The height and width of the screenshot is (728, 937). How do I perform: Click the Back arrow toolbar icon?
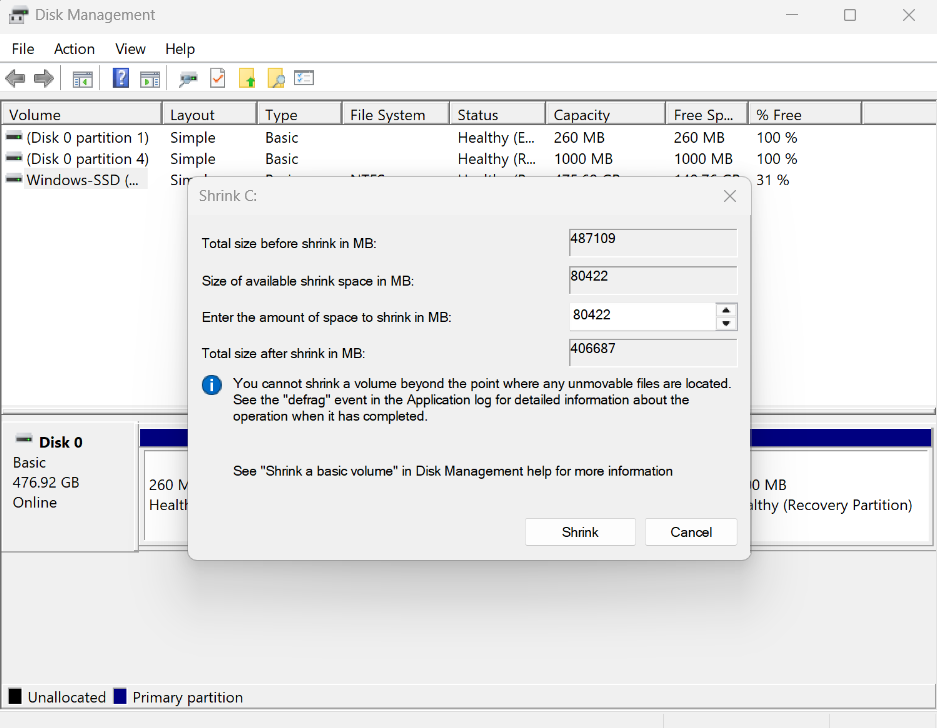pos(15,78)
